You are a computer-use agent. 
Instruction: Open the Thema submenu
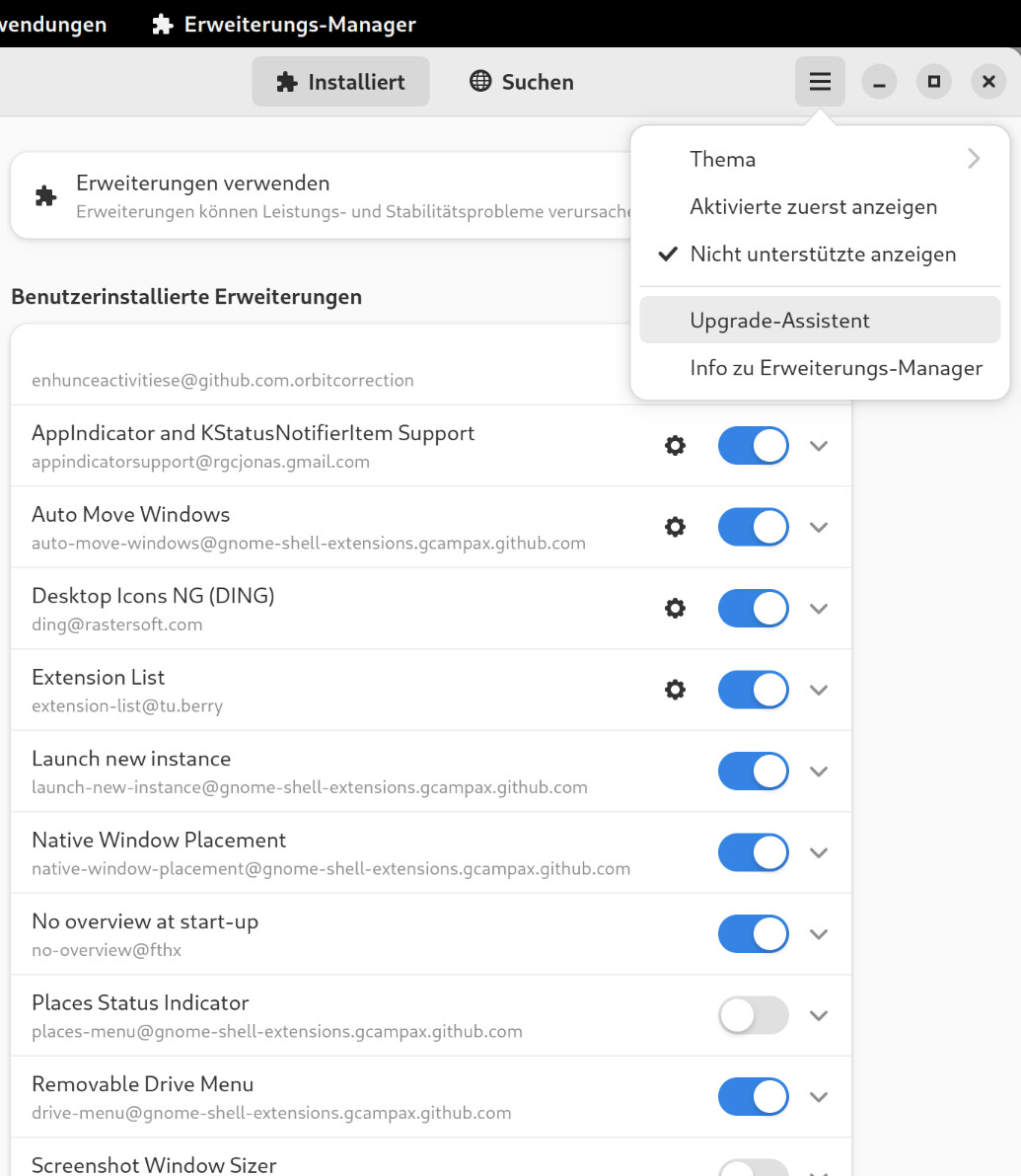tap(820, 159)
